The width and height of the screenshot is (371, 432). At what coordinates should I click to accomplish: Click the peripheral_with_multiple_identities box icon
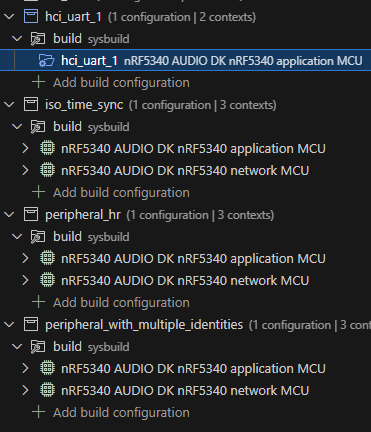31,325
